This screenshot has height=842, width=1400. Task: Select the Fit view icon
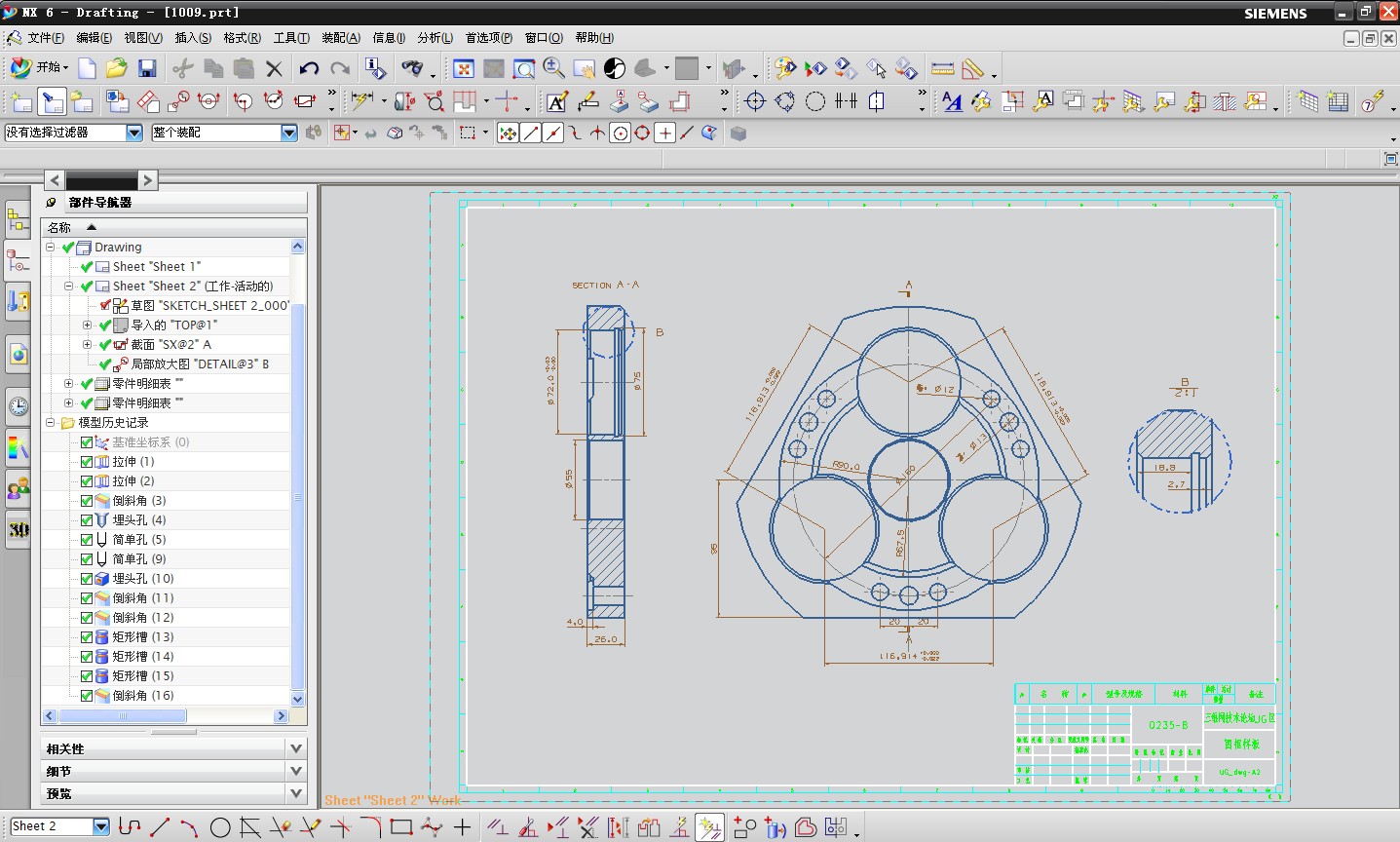tap(464, 68)
